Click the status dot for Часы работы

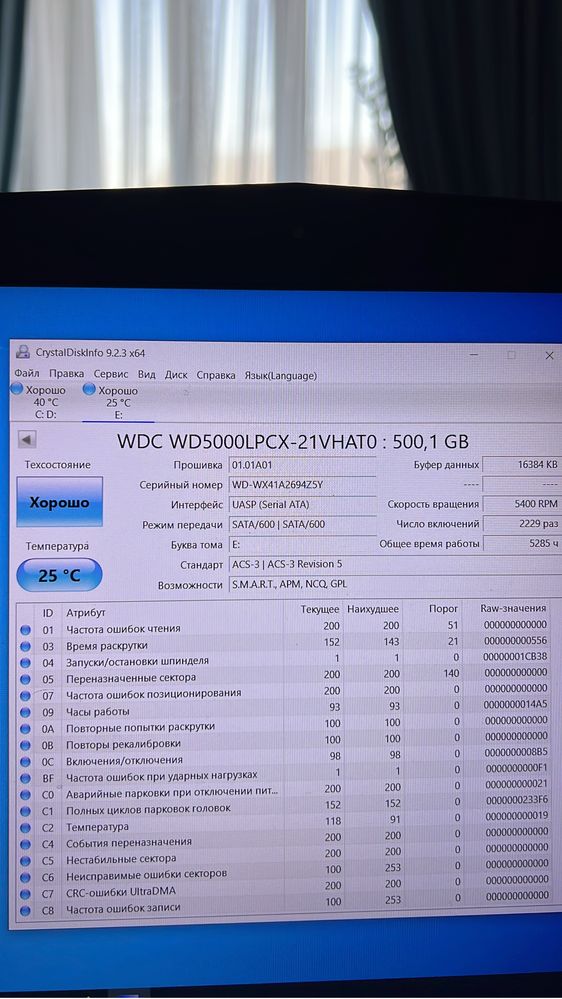click(x=25, y=712)
